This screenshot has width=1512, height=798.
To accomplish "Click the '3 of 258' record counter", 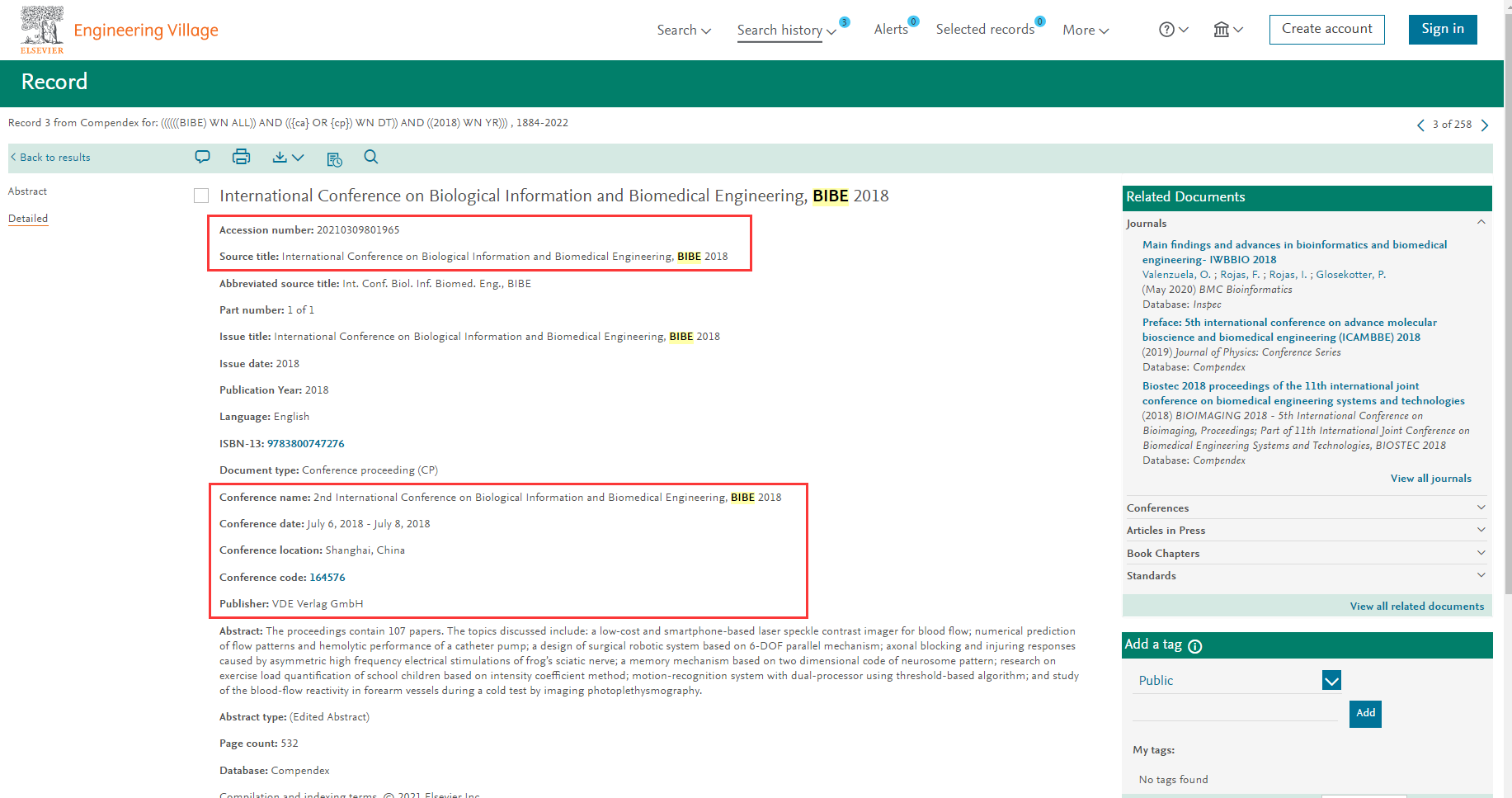I will tap(1452, 125).
